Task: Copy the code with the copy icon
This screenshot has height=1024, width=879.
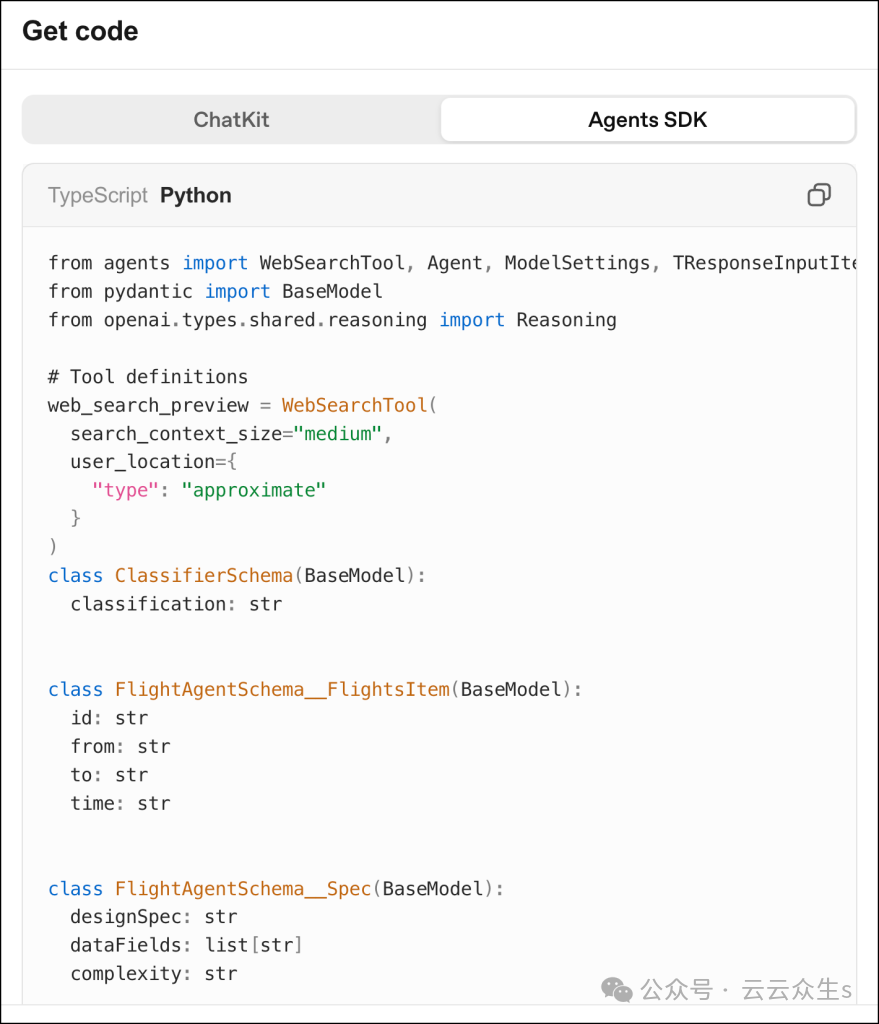Action: click(x=819, y=195)
